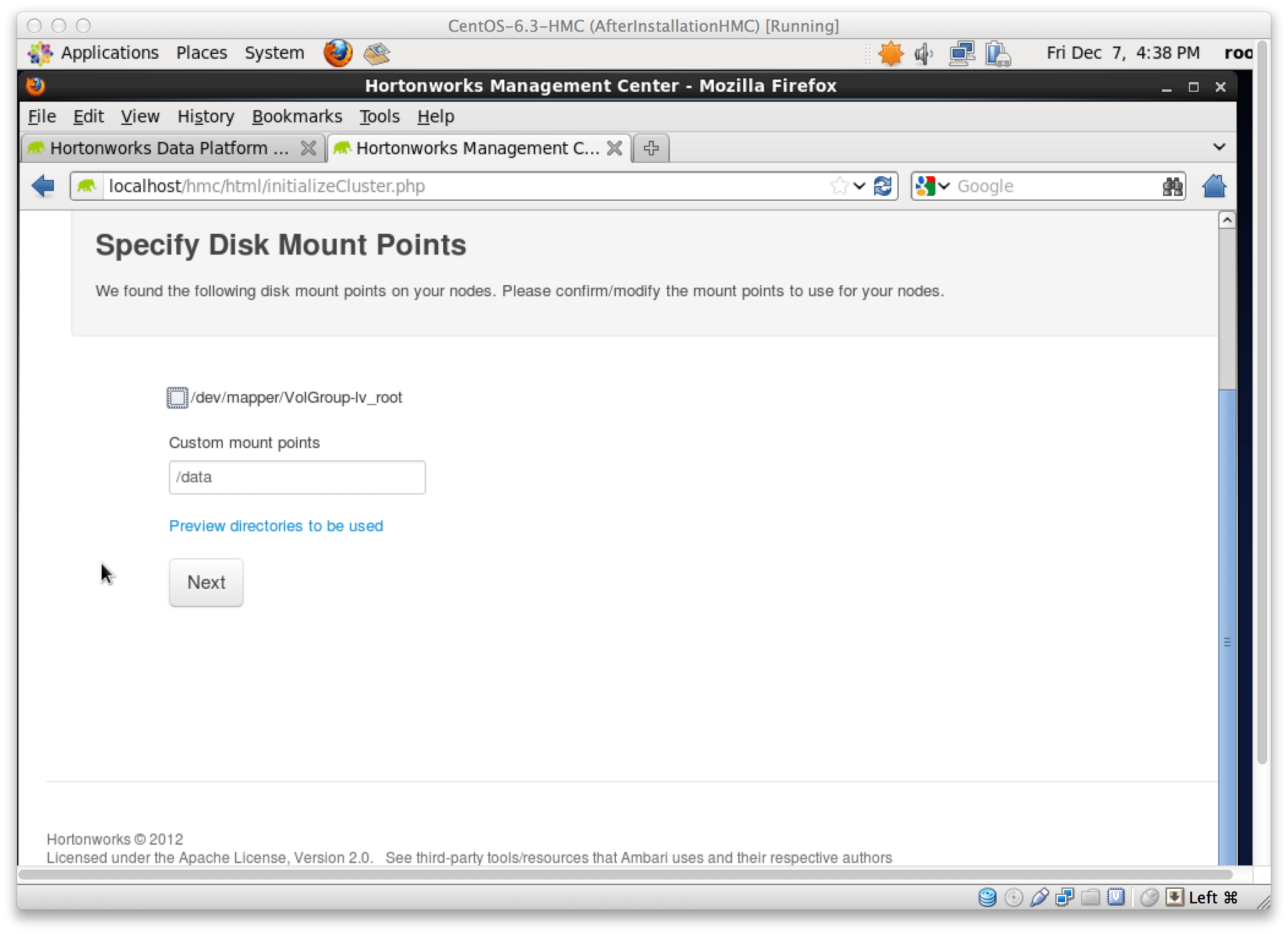1288x934 pixels.
Task: Expand the list all tabs chevron
Action: tap(1219, 148)
